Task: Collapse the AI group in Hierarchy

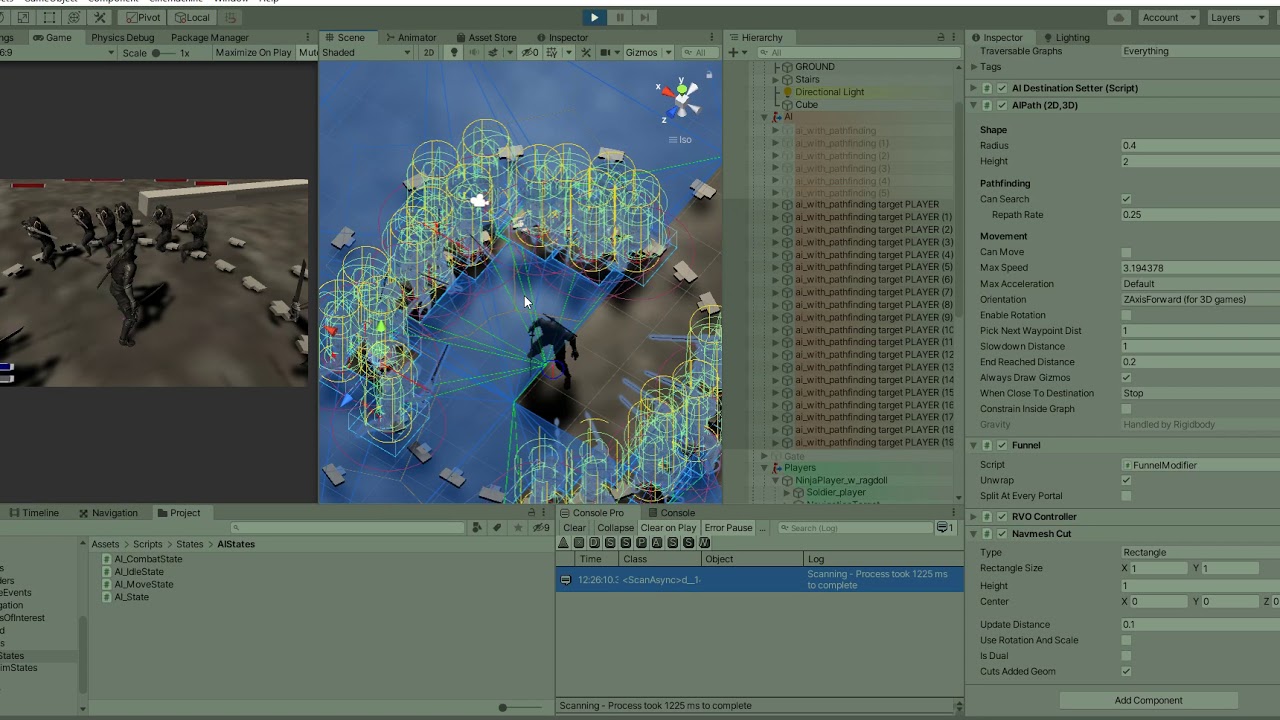Action: point(765,117)
